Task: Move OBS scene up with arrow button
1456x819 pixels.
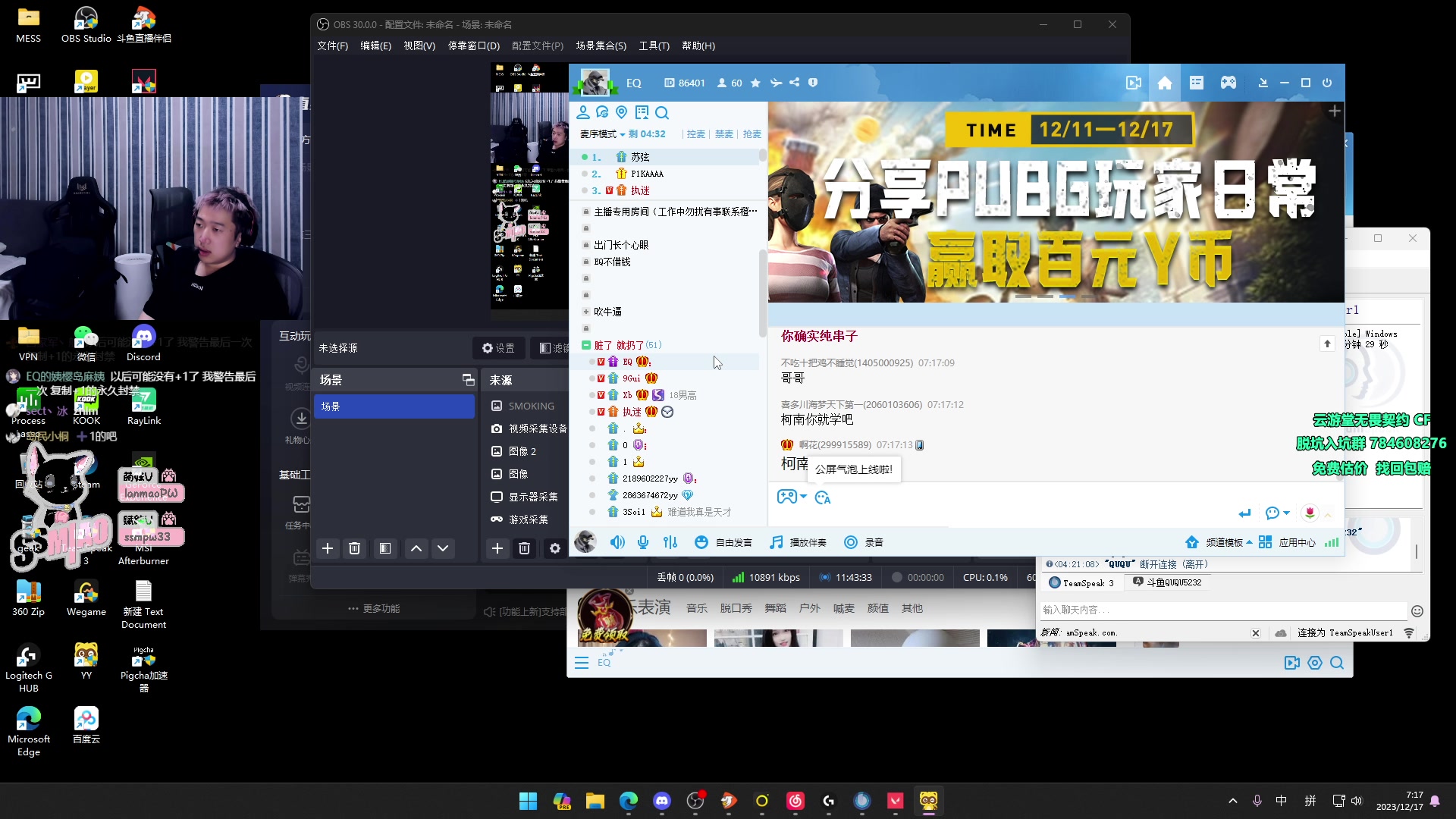Action: point(416,548)
